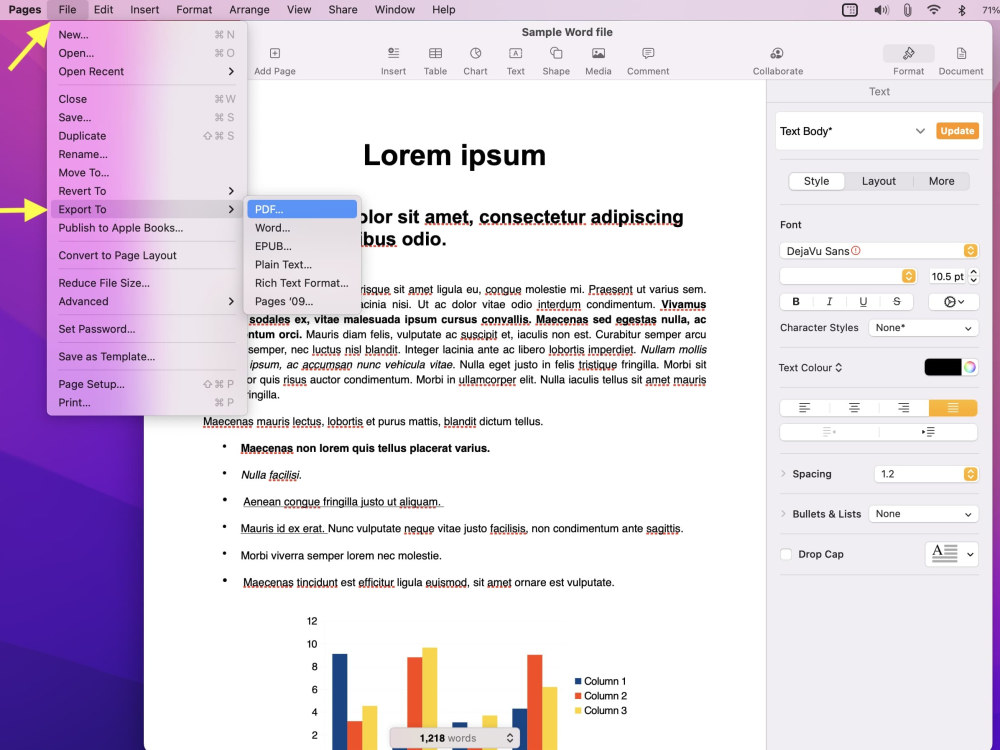Open the Arrange menu

click(x=249, y=10)
